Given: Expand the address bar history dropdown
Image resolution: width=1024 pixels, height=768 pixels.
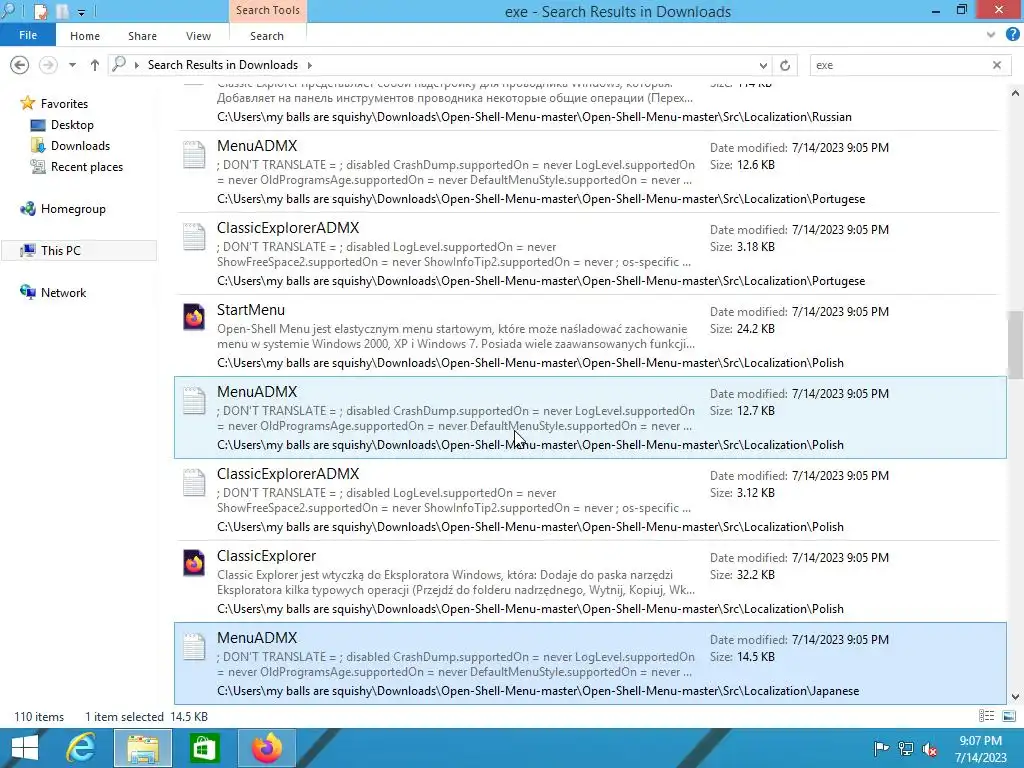Looking at the screenshot, I should click(x=763, y=65).
